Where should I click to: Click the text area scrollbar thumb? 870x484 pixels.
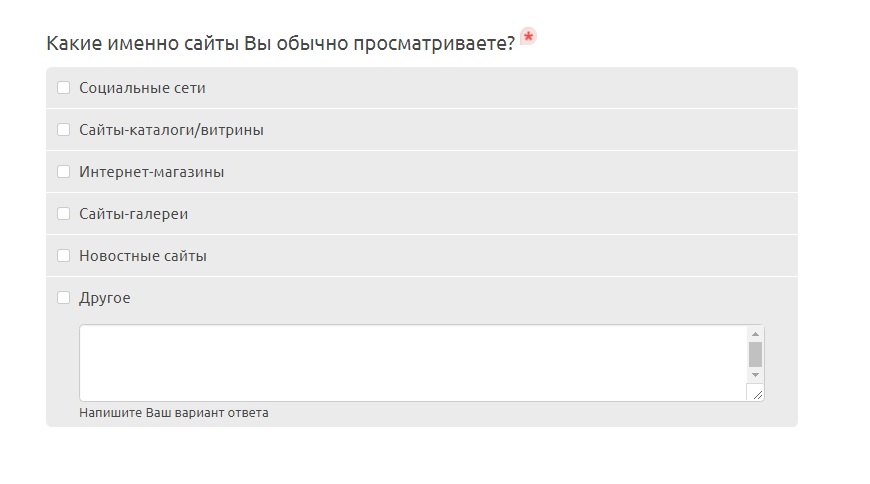755,354
